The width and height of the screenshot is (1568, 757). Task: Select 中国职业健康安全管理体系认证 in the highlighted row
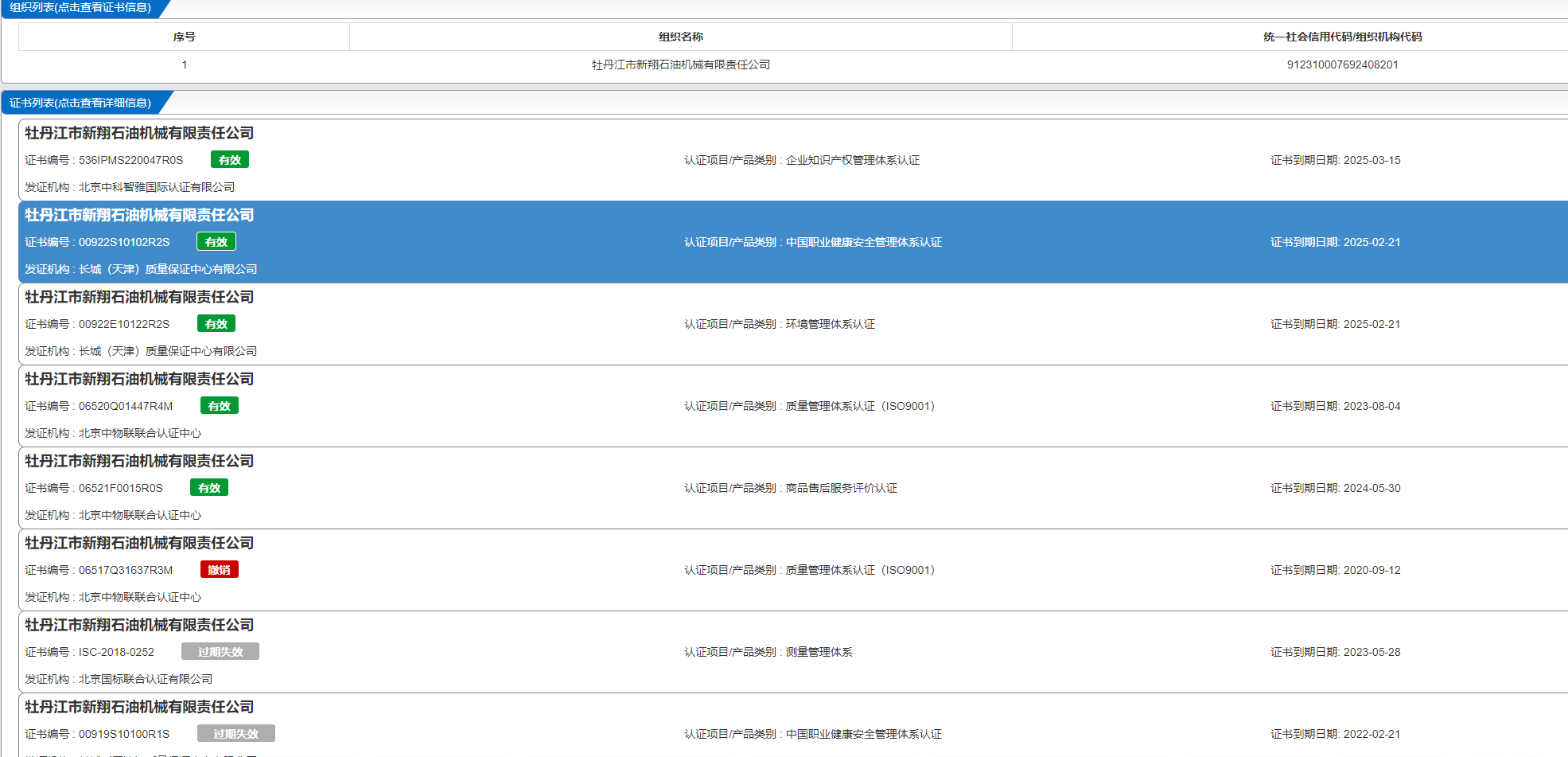pos(863,242)
